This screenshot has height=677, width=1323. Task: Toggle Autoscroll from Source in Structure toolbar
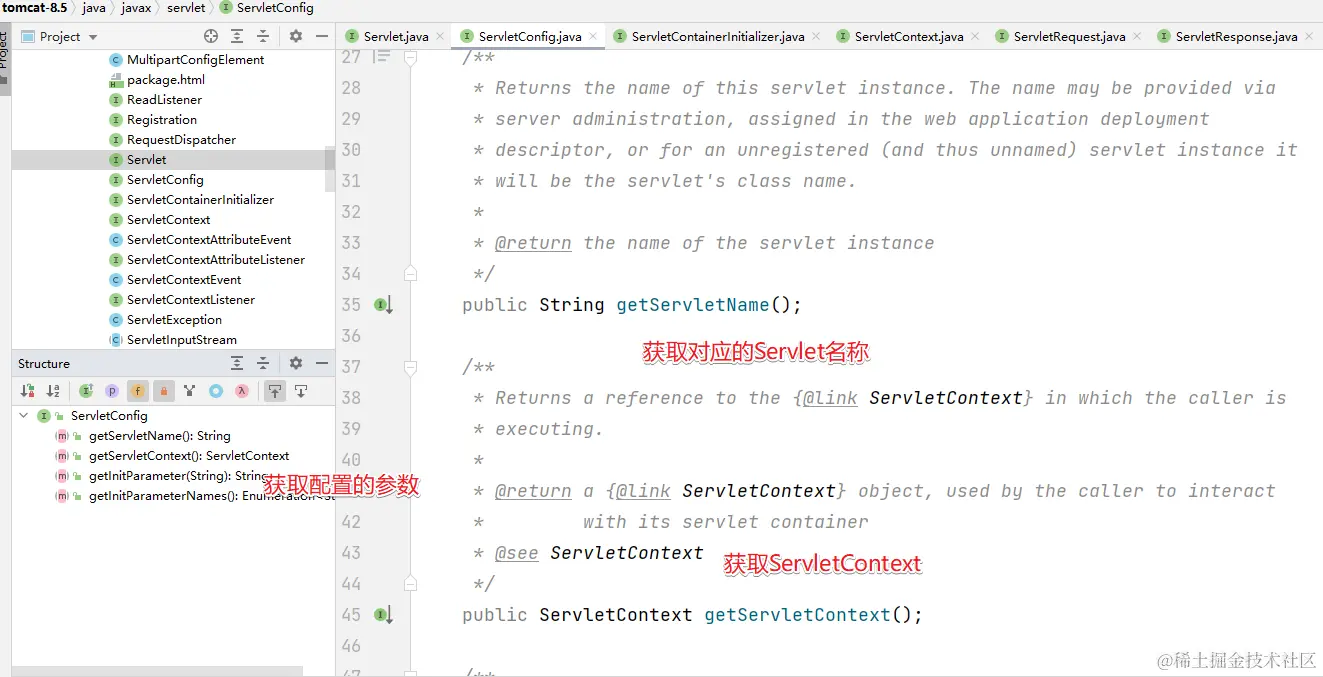300,391
